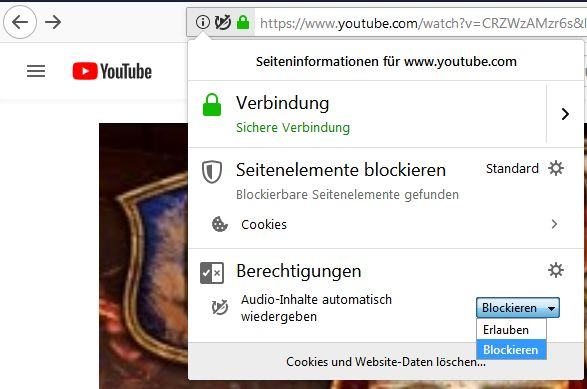The height and width of the screenshot is (389, 587).
Task: Click the Seiteninformationen für www.youtube.com header
Action: click(386, 61)
